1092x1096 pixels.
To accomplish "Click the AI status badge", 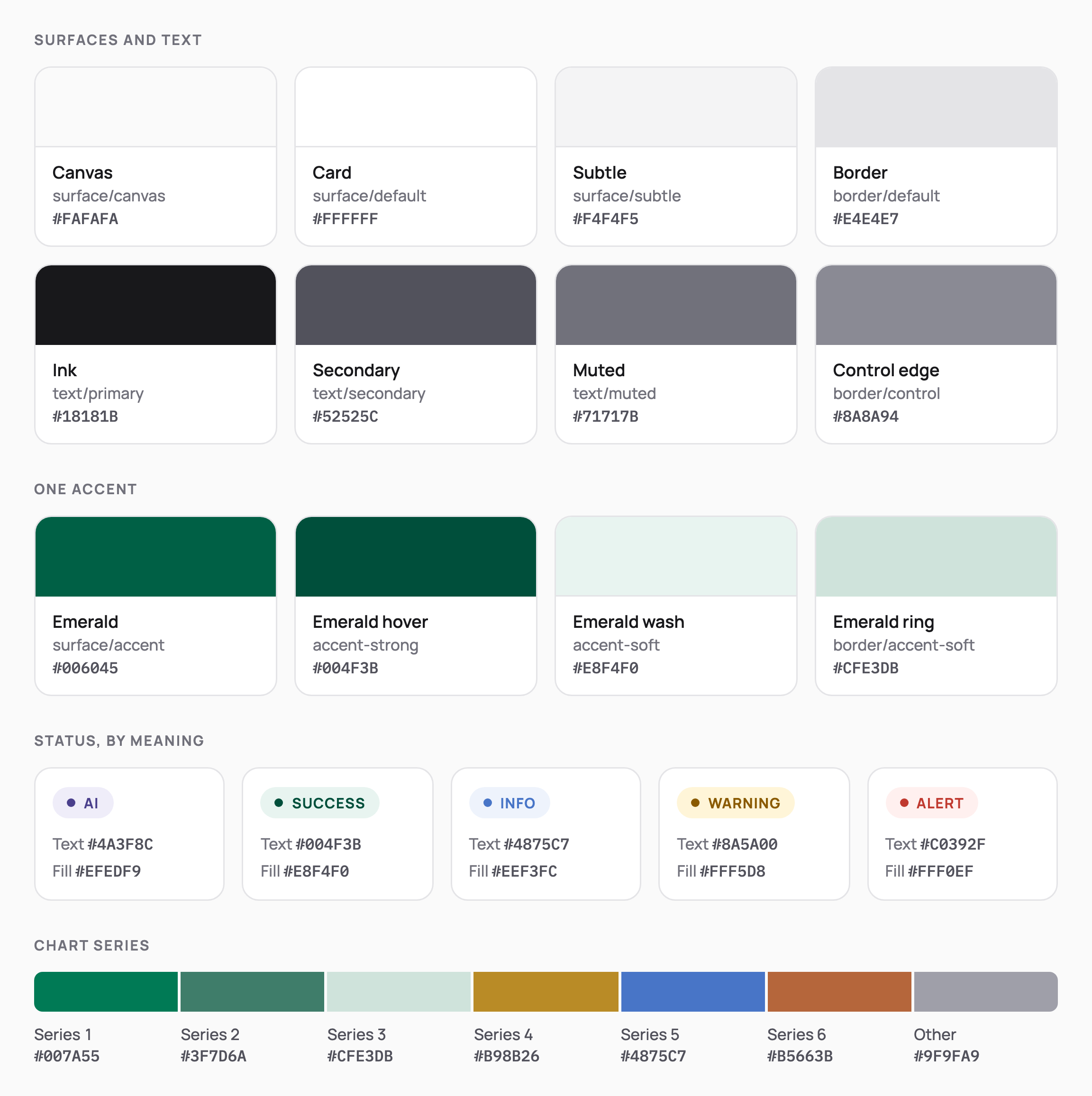I will (83, 803).
